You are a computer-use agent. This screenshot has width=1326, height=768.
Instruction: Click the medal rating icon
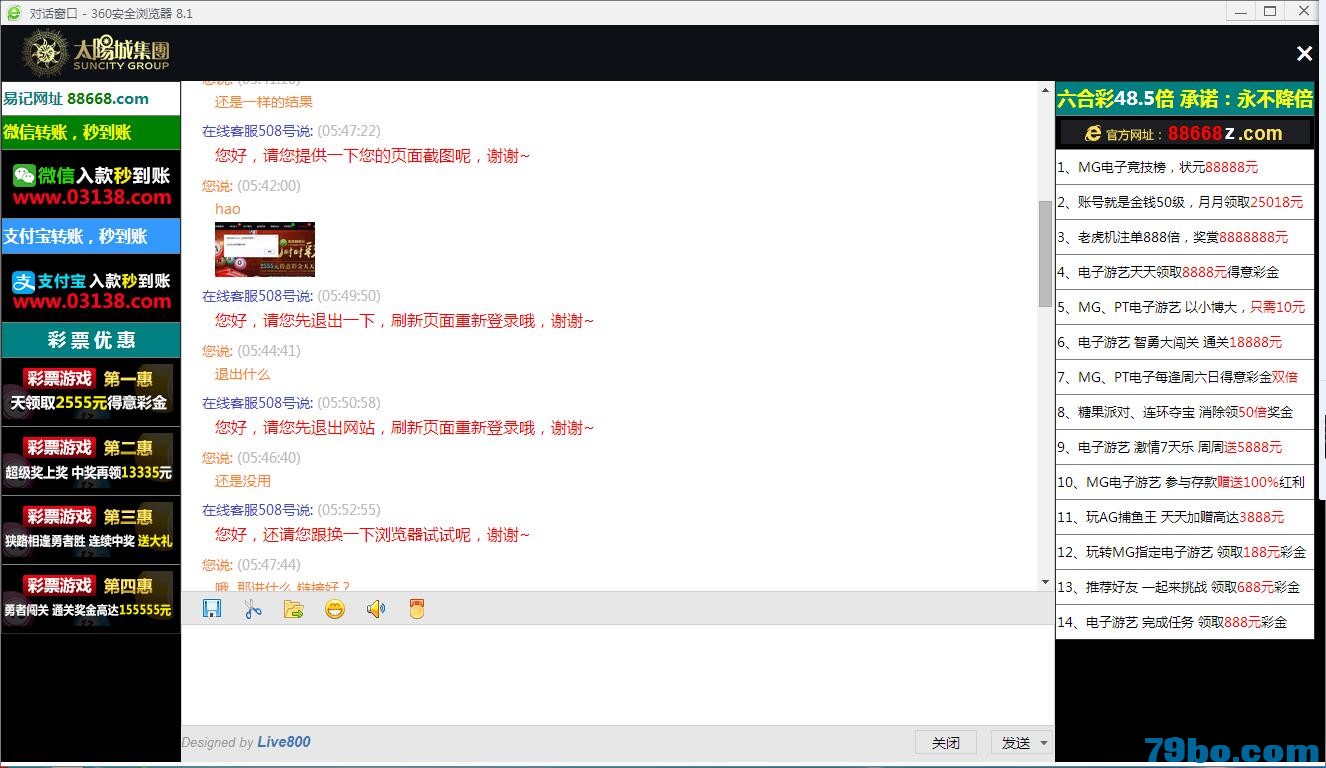pos(417,608)
